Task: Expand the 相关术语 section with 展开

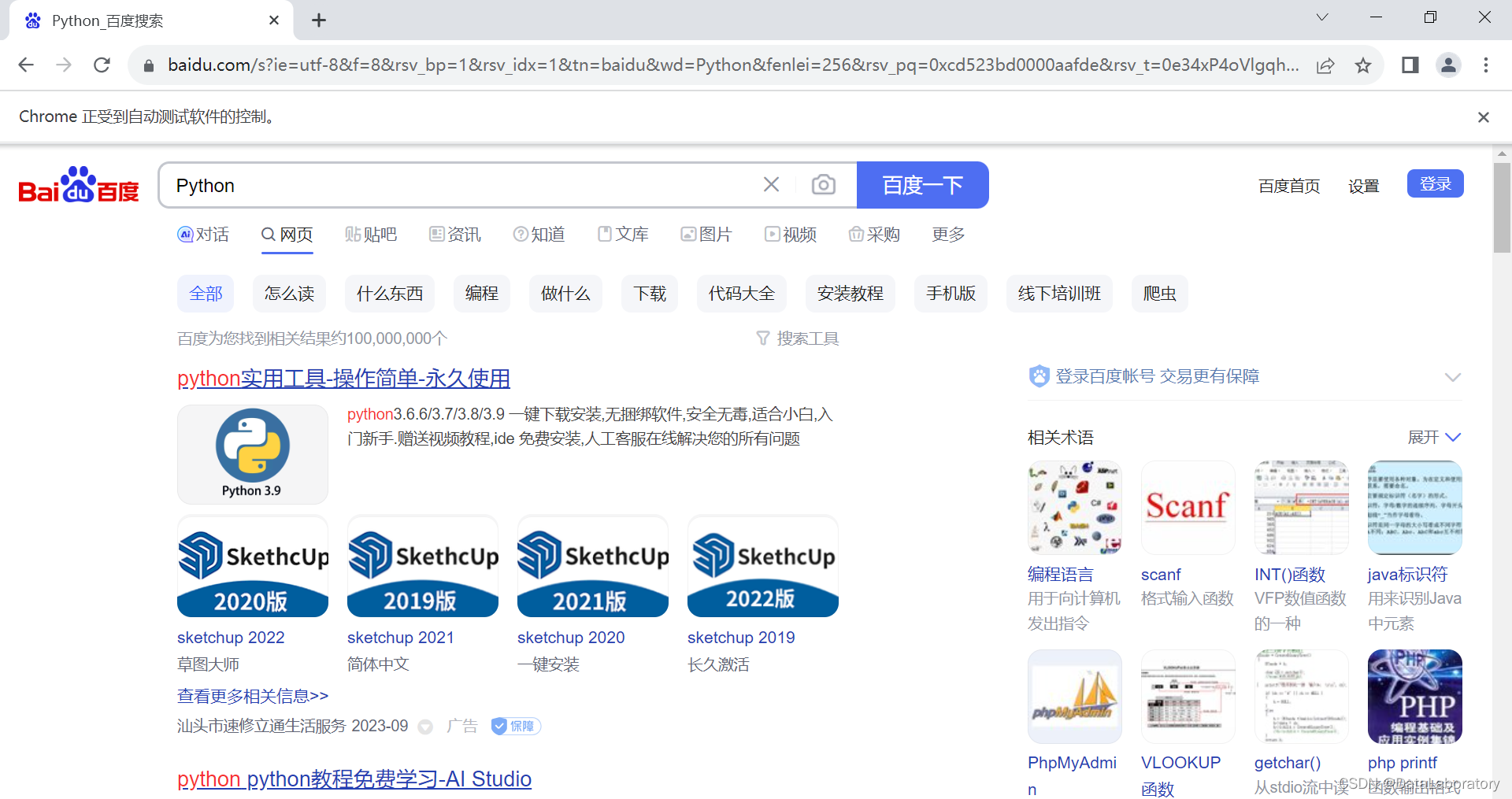Action: 1434,438
